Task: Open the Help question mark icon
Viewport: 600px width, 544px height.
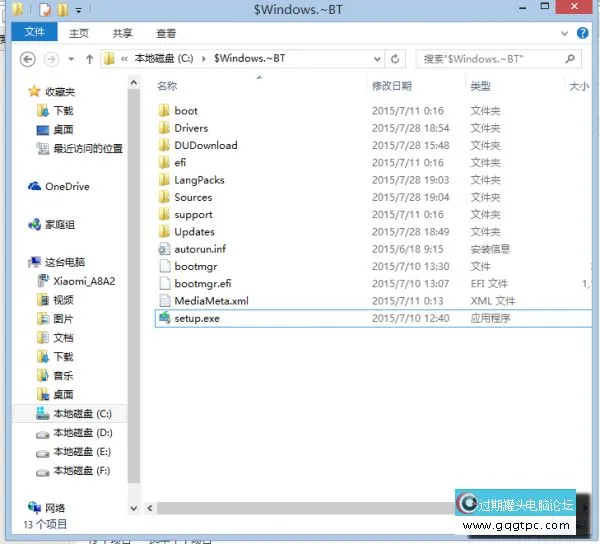Action: [582, 33]
